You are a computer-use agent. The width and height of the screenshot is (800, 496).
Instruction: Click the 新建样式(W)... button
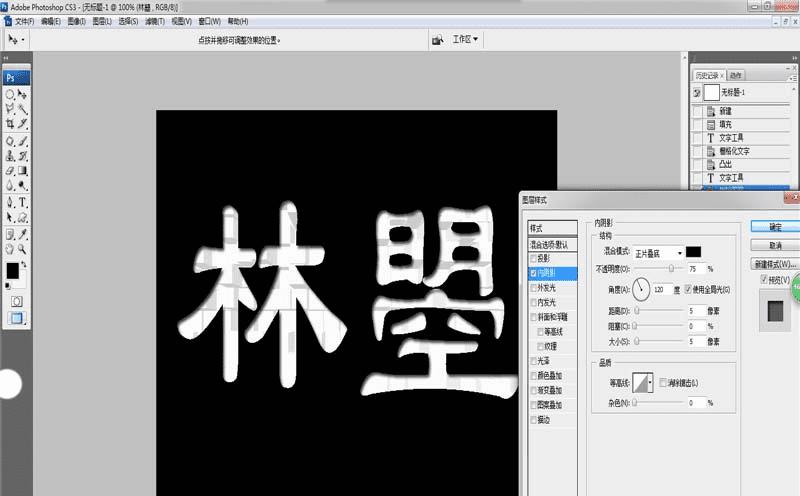[x=776, y=264]
